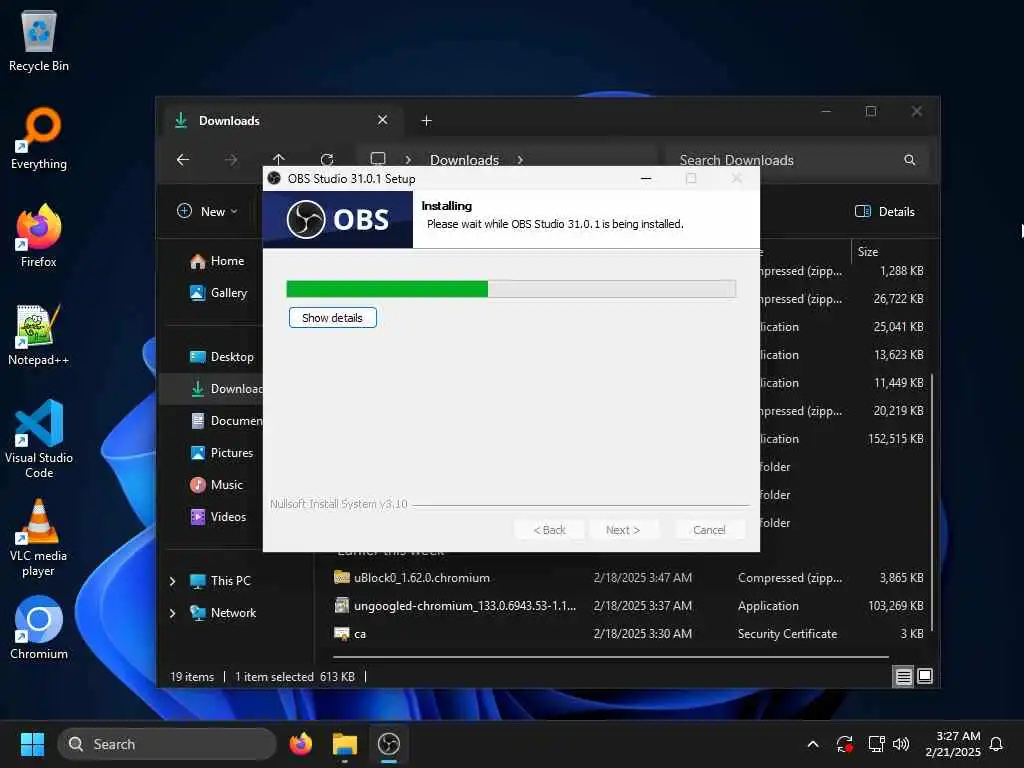Click the Search Downloads field
1024x768 pixels.
(797, 160)
